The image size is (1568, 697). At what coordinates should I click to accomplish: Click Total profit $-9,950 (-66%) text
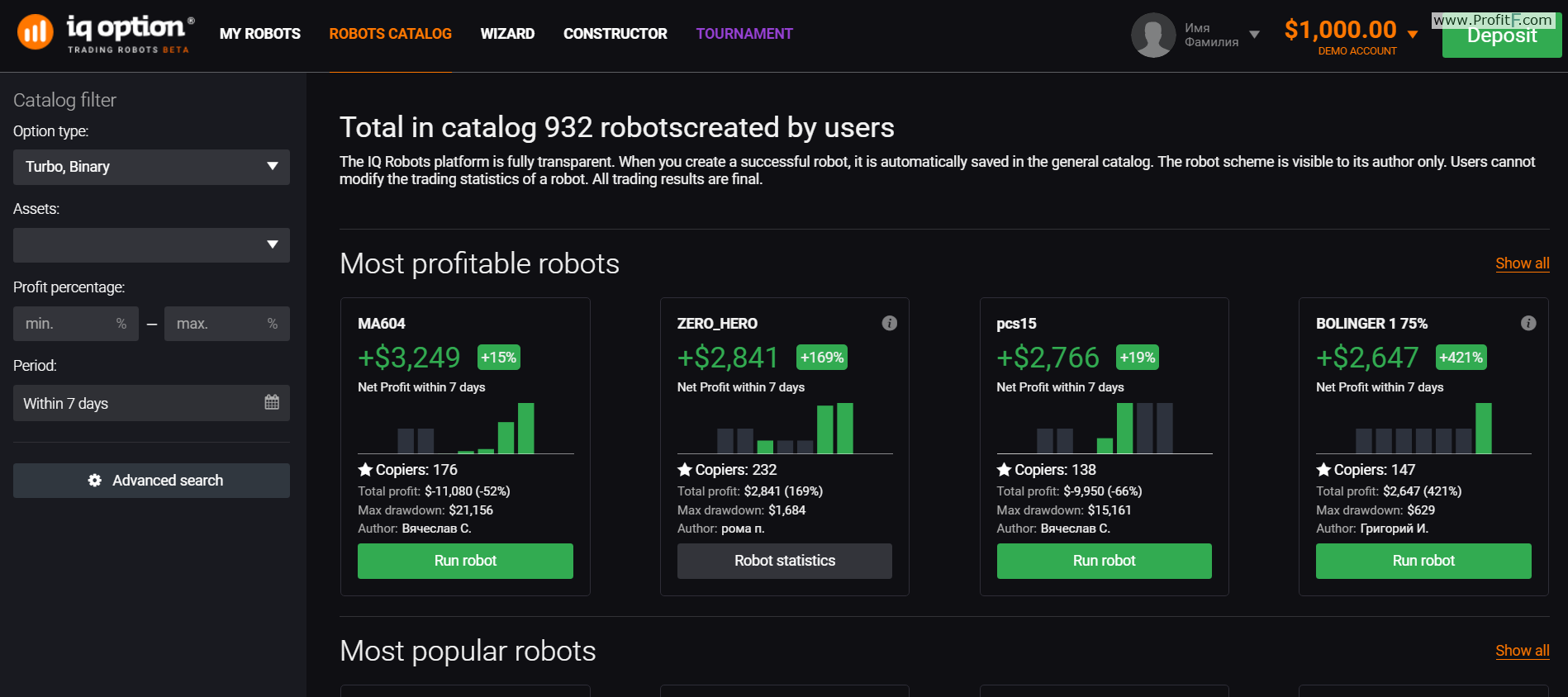pyautogui.click(x=1070, y=491)
